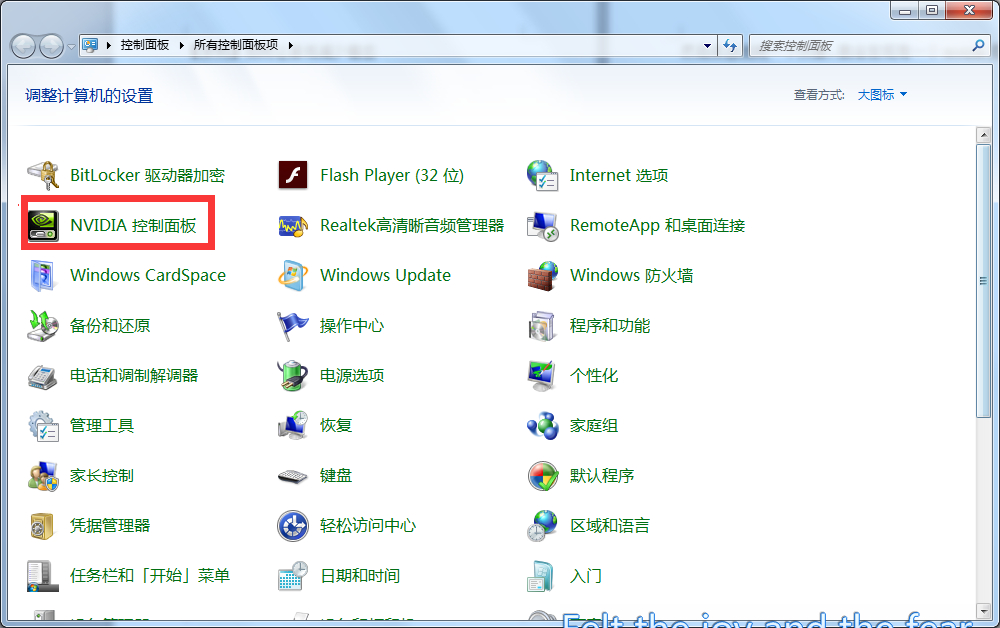Open the 个性化 monitor icon
Viewport: 1000px width, 628px height.
pyautogui.click(x=543, y=376)
